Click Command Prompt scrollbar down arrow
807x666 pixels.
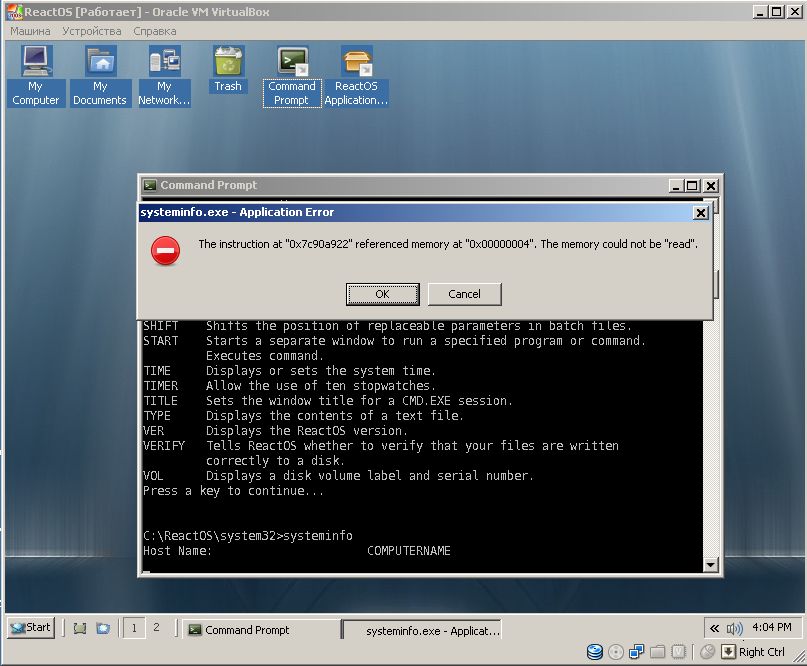tap(710, 565)
